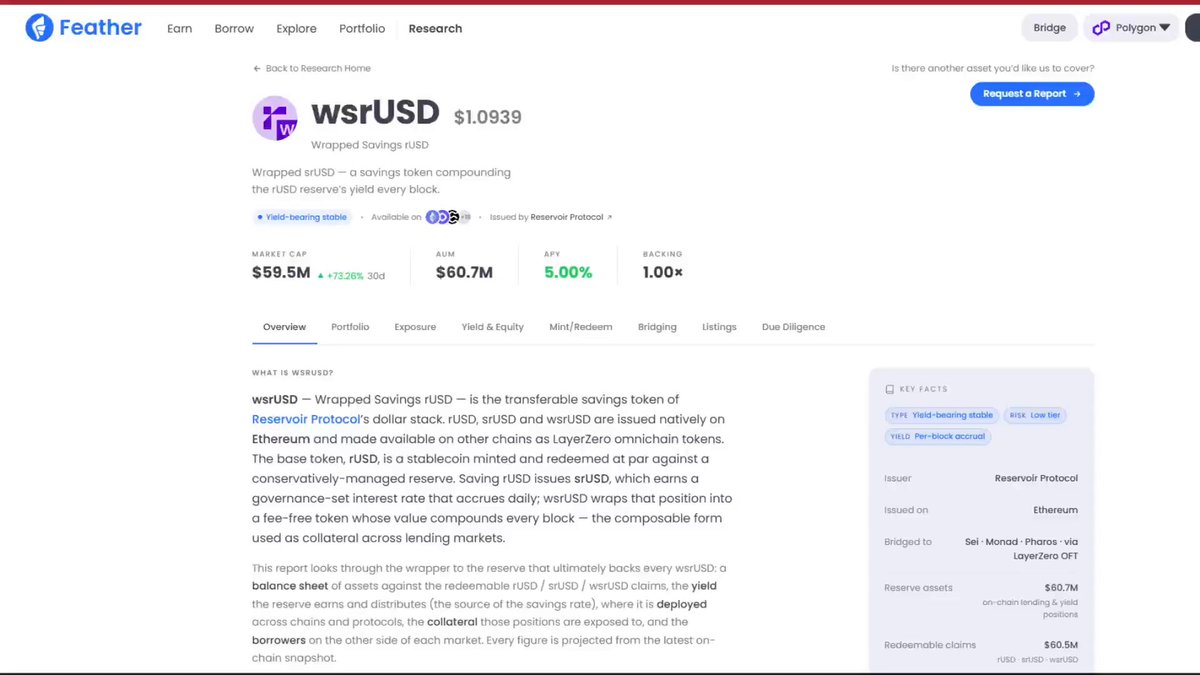Click the green market cap up-arrow

321,275
